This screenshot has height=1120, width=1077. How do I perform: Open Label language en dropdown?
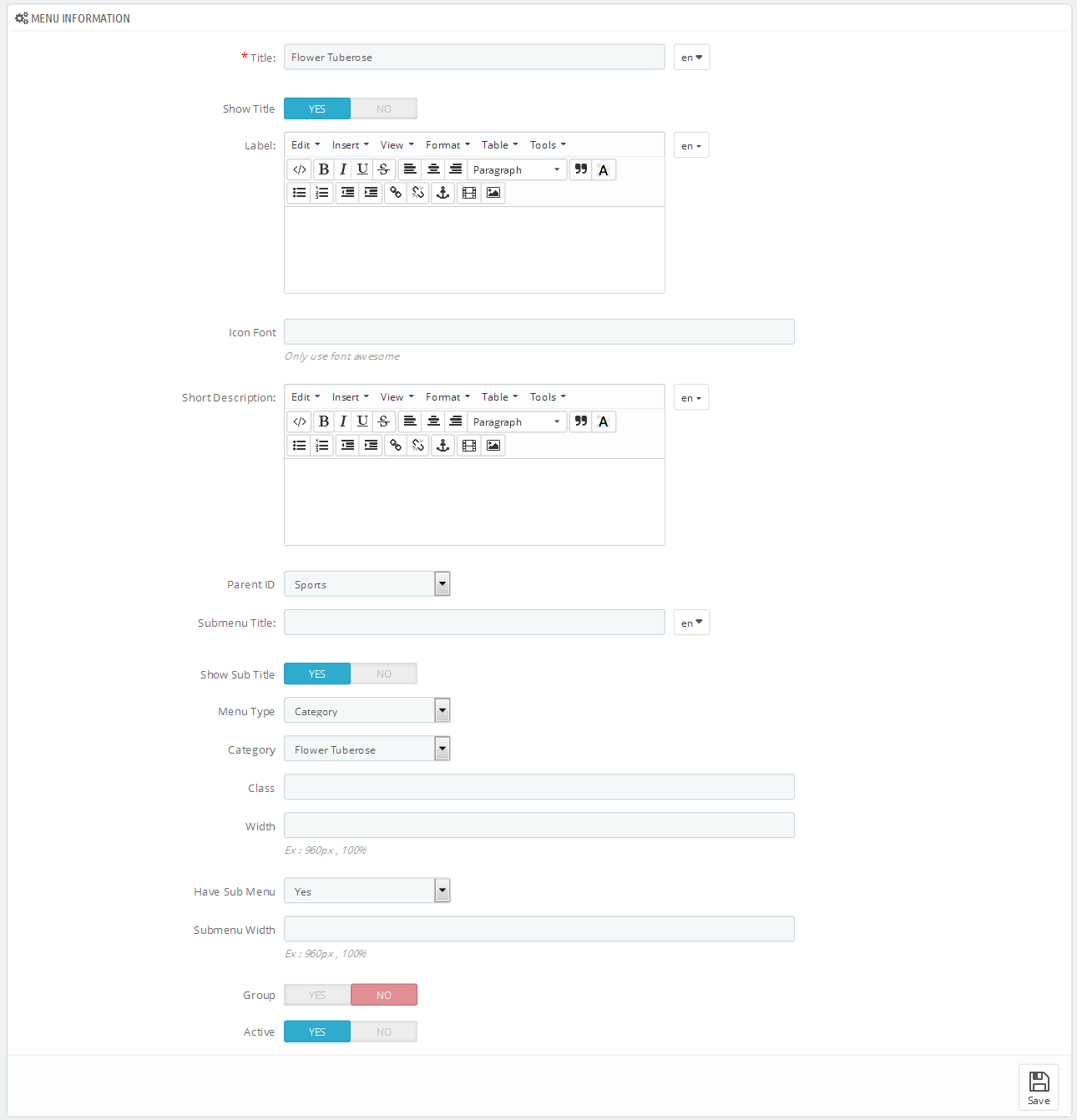coord(691,145)
